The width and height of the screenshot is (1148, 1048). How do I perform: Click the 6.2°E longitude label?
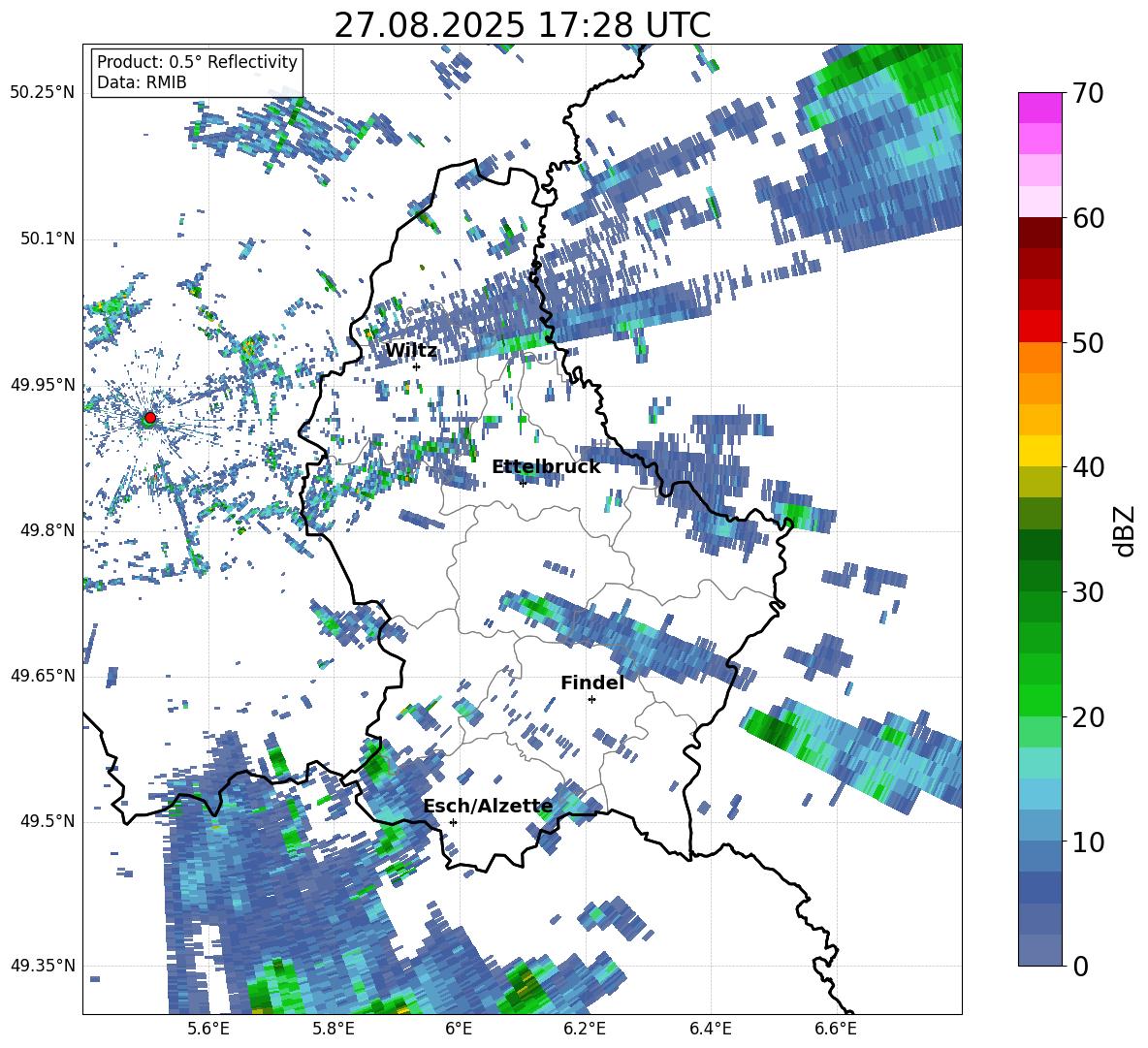[x=585, y=1029]
